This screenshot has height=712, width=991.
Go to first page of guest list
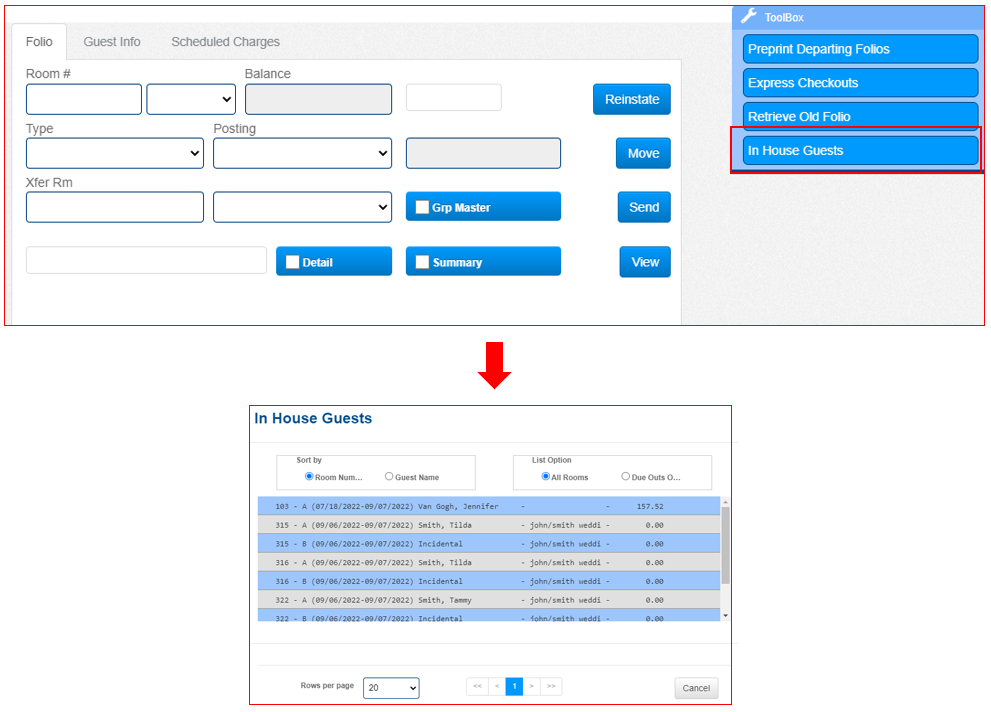[x=477, y=687]
